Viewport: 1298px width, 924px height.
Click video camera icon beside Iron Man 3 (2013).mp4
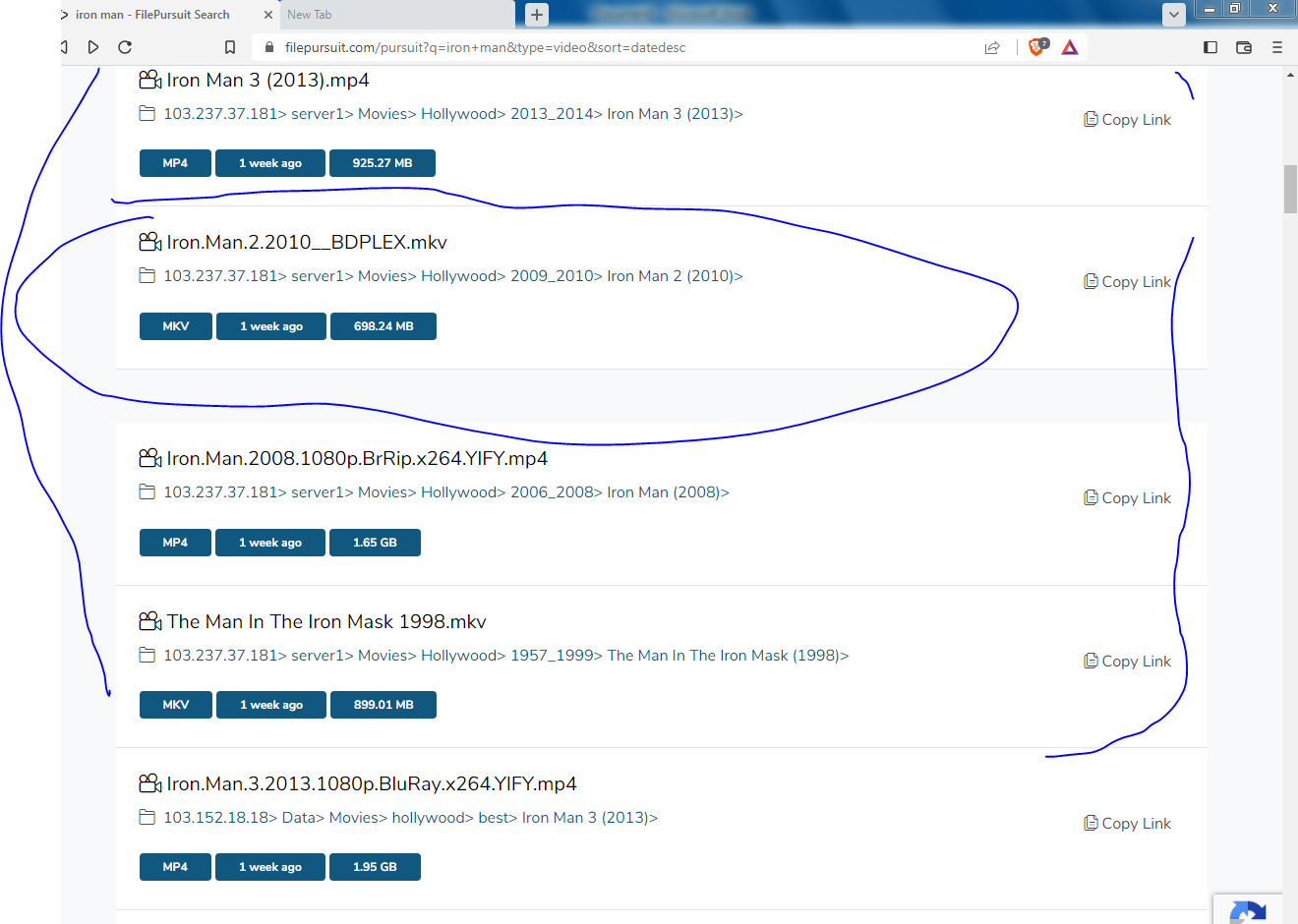pos(150,80)
